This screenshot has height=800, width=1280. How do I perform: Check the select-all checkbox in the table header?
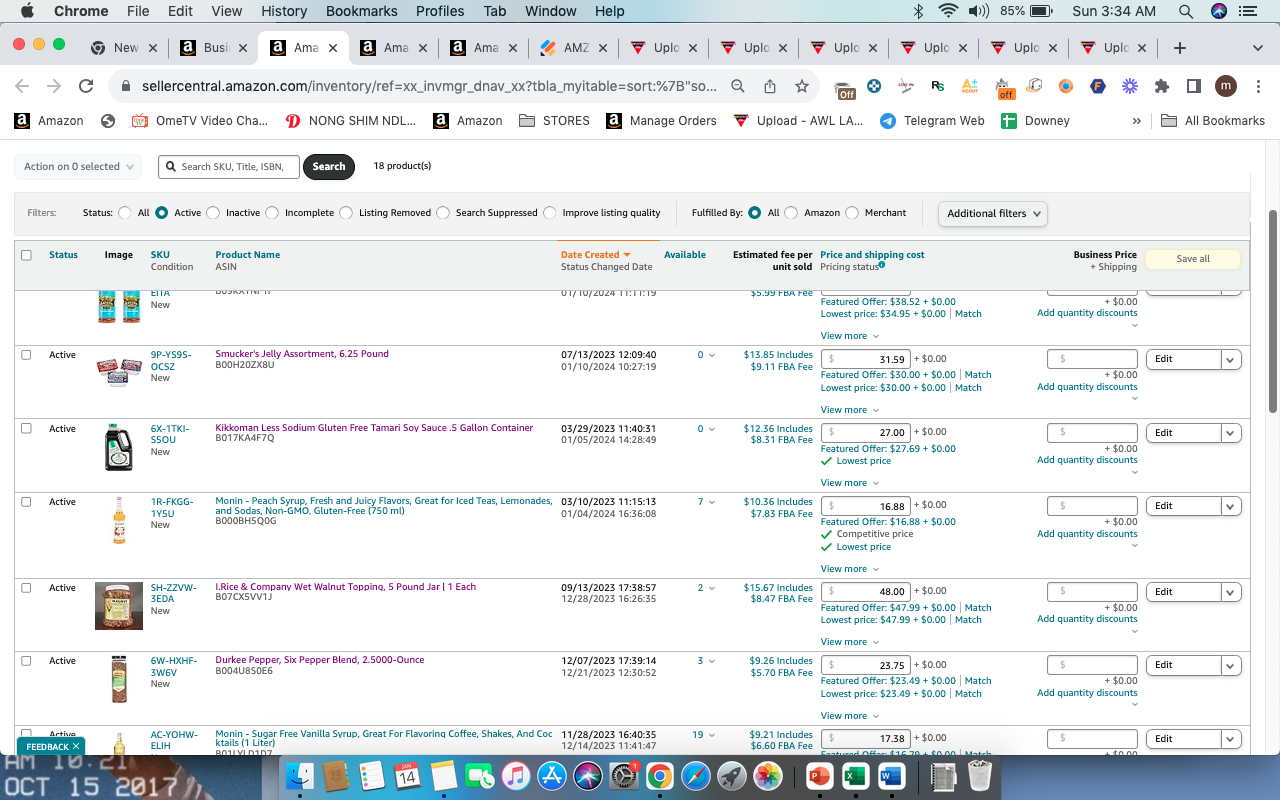(x=26, y=255)
